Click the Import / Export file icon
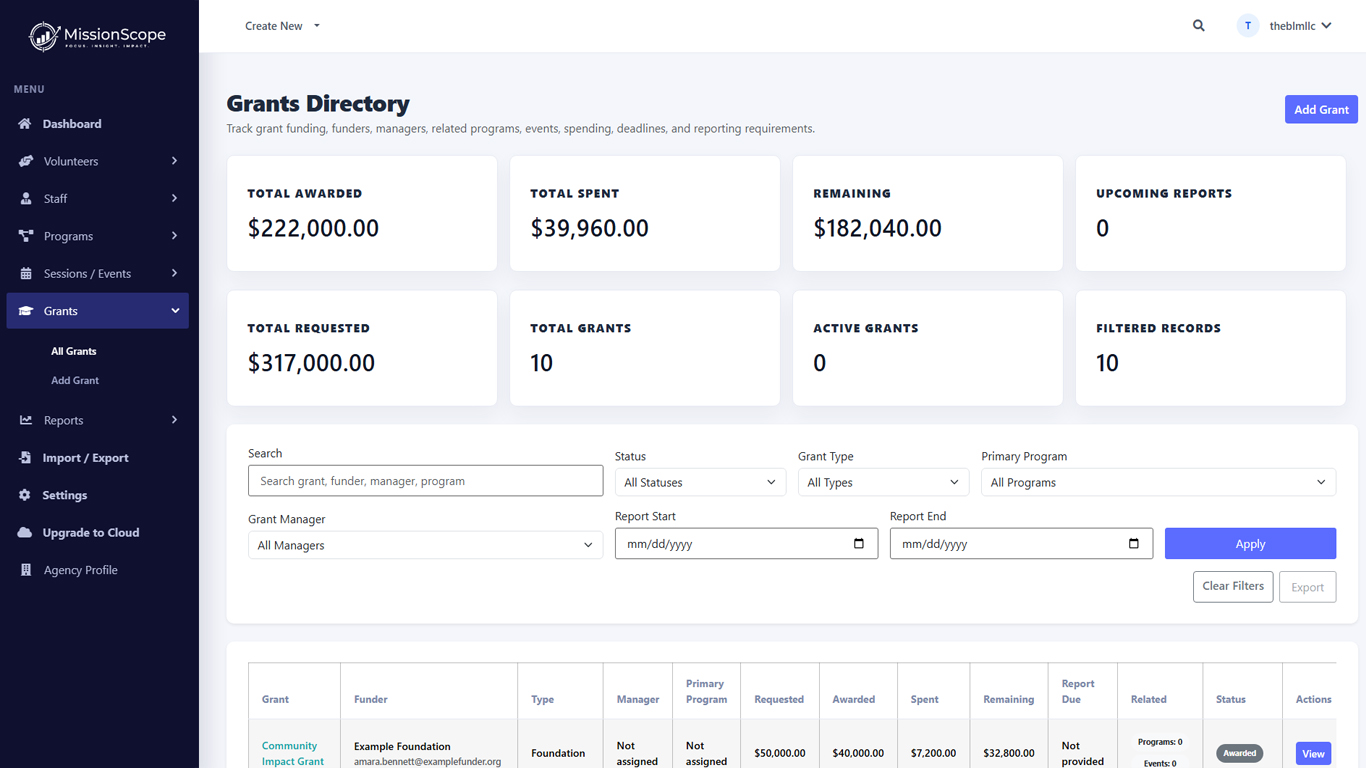 tap(25, 458)
